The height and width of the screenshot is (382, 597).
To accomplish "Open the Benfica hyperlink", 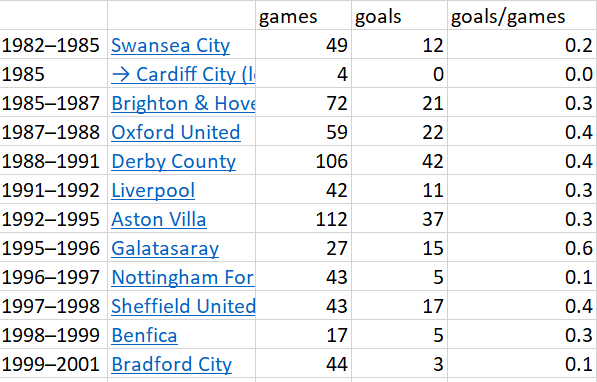I will 144,336.
